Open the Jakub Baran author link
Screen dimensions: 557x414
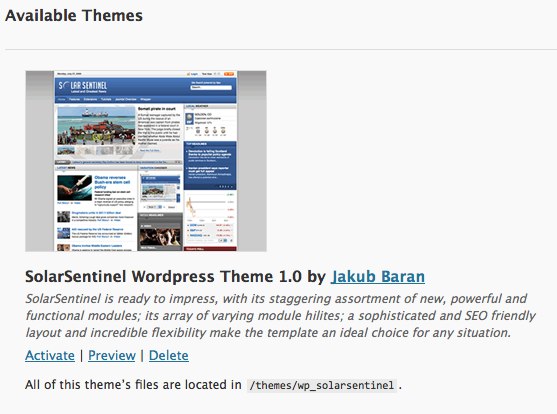[378, 276]
